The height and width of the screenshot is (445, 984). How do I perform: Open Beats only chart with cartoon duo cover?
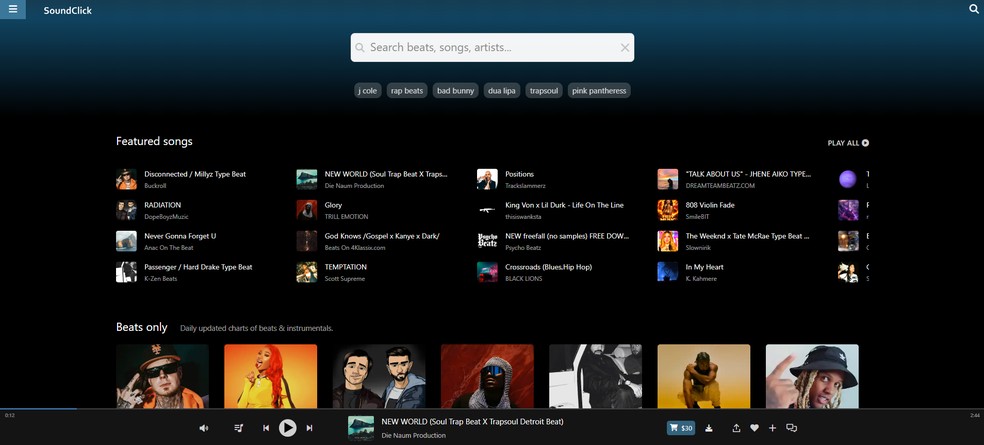(379, 376)
